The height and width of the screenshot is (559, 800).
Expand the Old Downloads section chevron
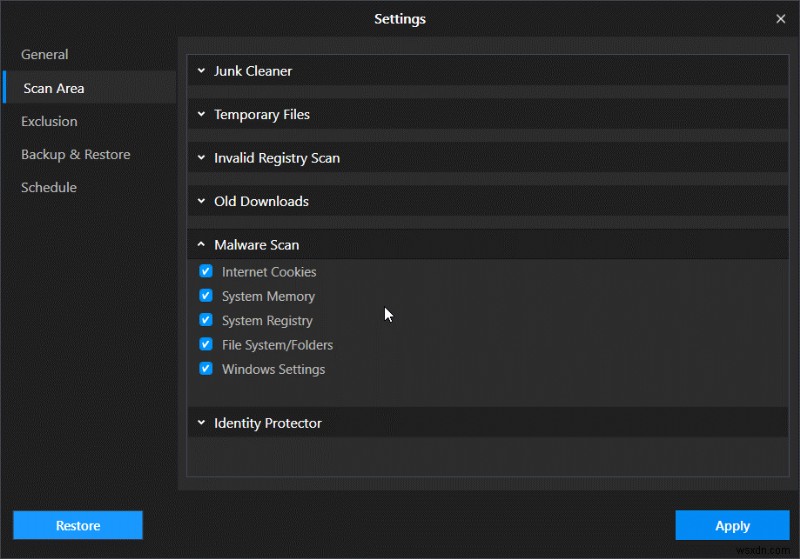[x=201, y=201]
